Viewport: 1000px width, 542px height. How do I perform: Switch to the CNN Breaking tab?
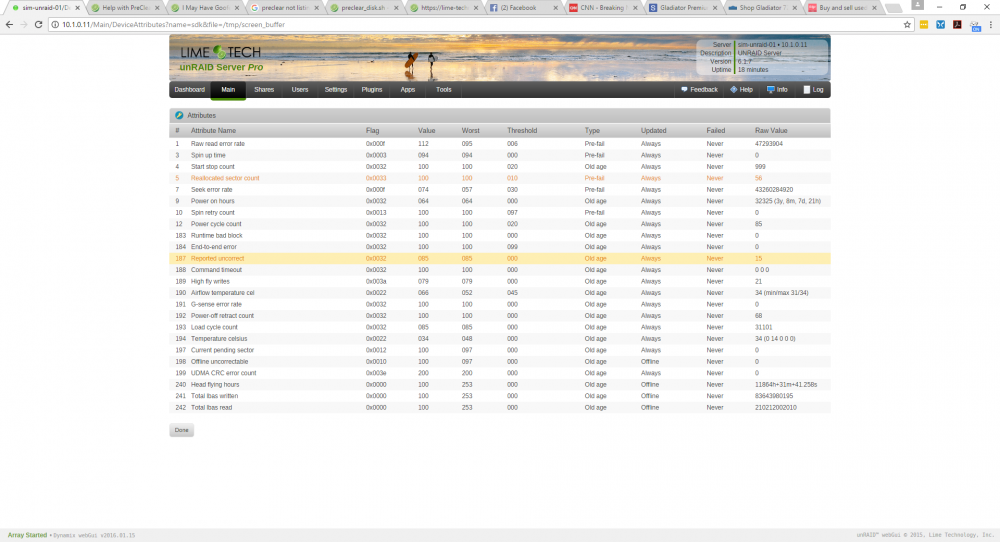pos(603,8)
